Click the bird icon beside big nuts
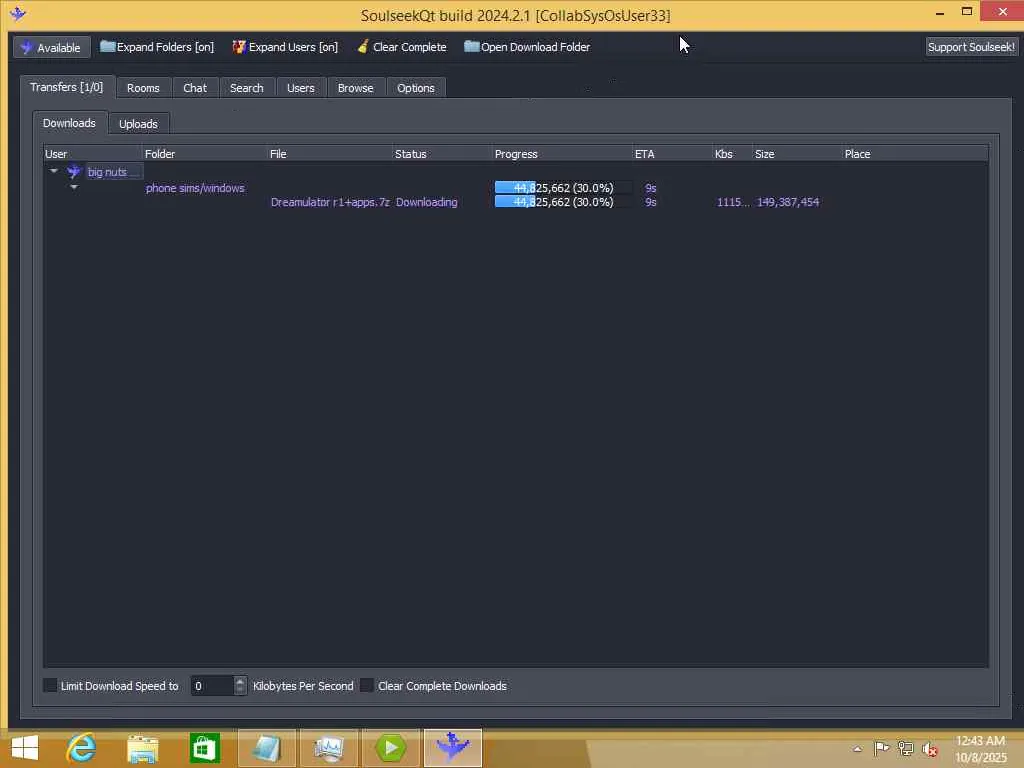This screenshot has width=1024, height=768. pos(74,172)
